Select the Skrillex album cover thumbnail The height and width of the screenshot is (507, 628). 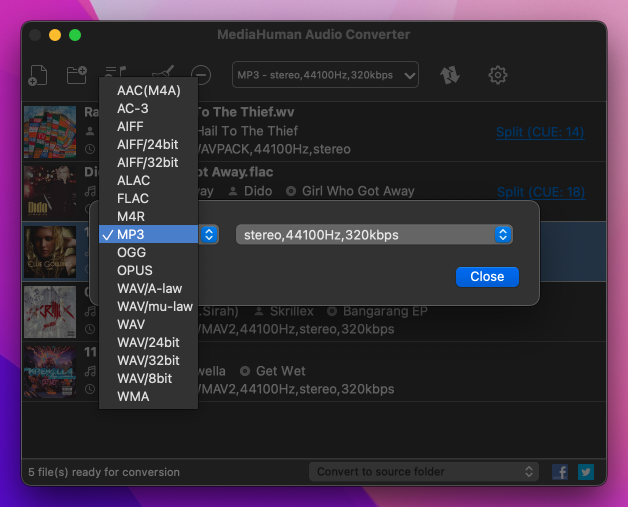click(50, 312)
